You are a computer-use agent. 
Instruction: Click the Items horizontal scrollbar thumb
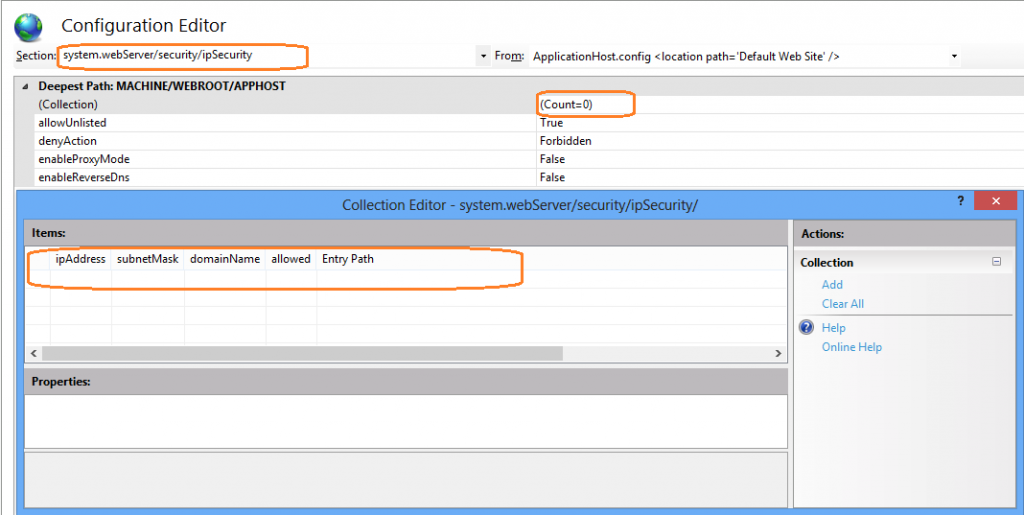302,353
